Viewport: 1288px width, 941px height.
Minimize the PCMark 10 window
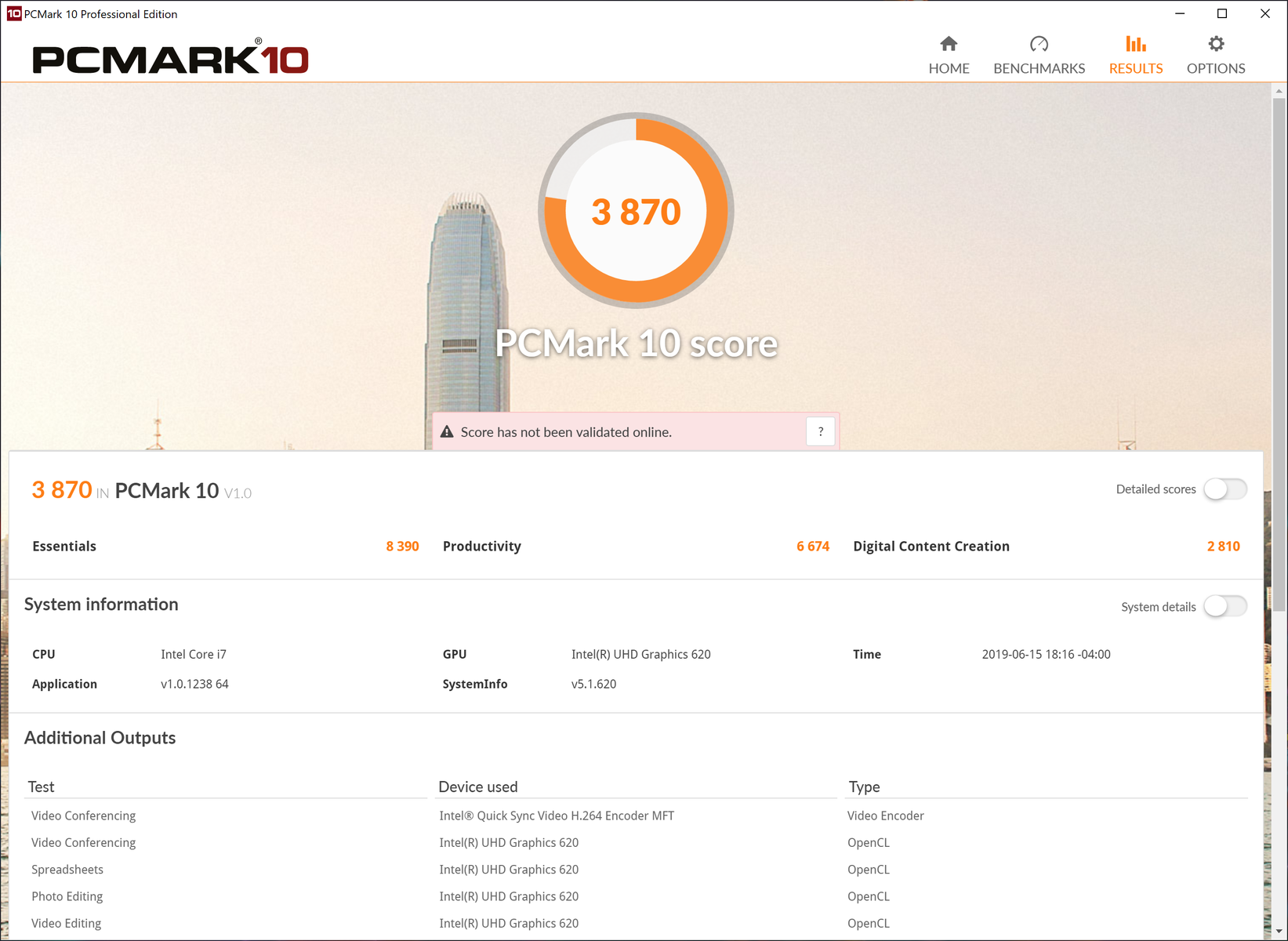pos(1180,13)
